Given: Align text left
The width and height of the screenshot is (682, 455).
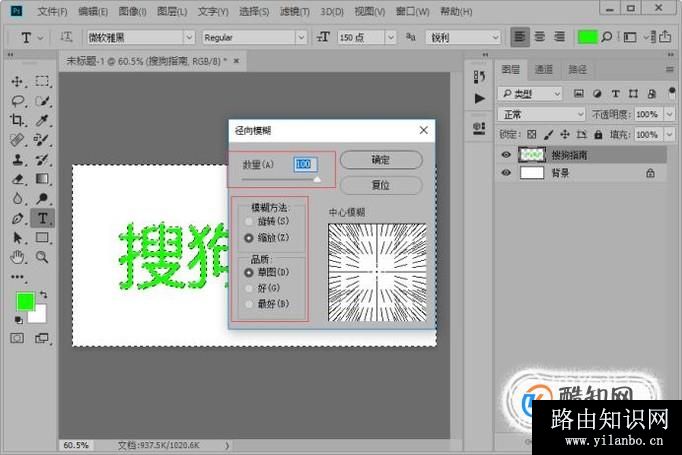Looking at the screenshot, I should (x=520, y=37).
